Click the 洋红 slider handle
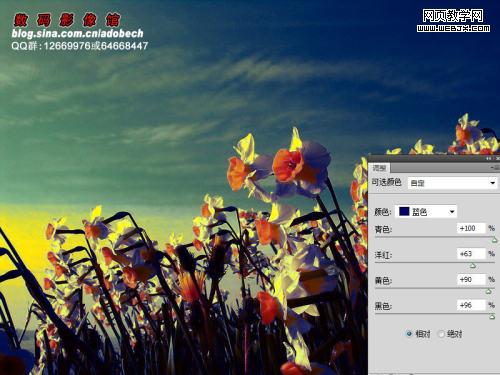Viewport: 500px width, 375px height. pyautogui.click(x=473, y=266)
